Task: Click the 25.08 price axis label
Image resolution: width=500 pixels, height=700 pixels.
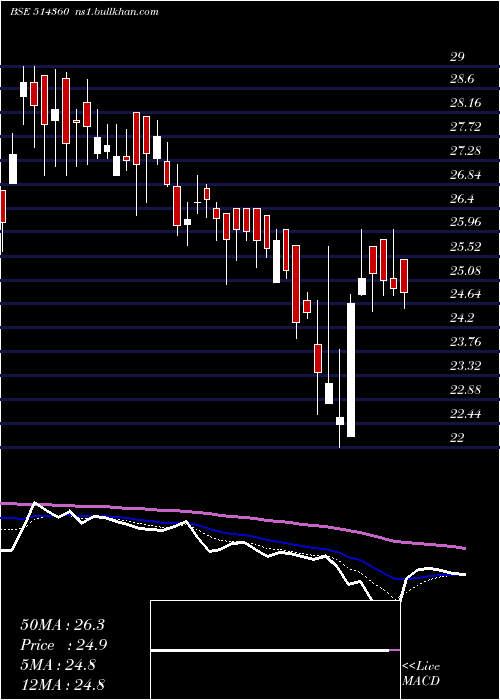Action: pyautogui.click(x=466, y=271)
